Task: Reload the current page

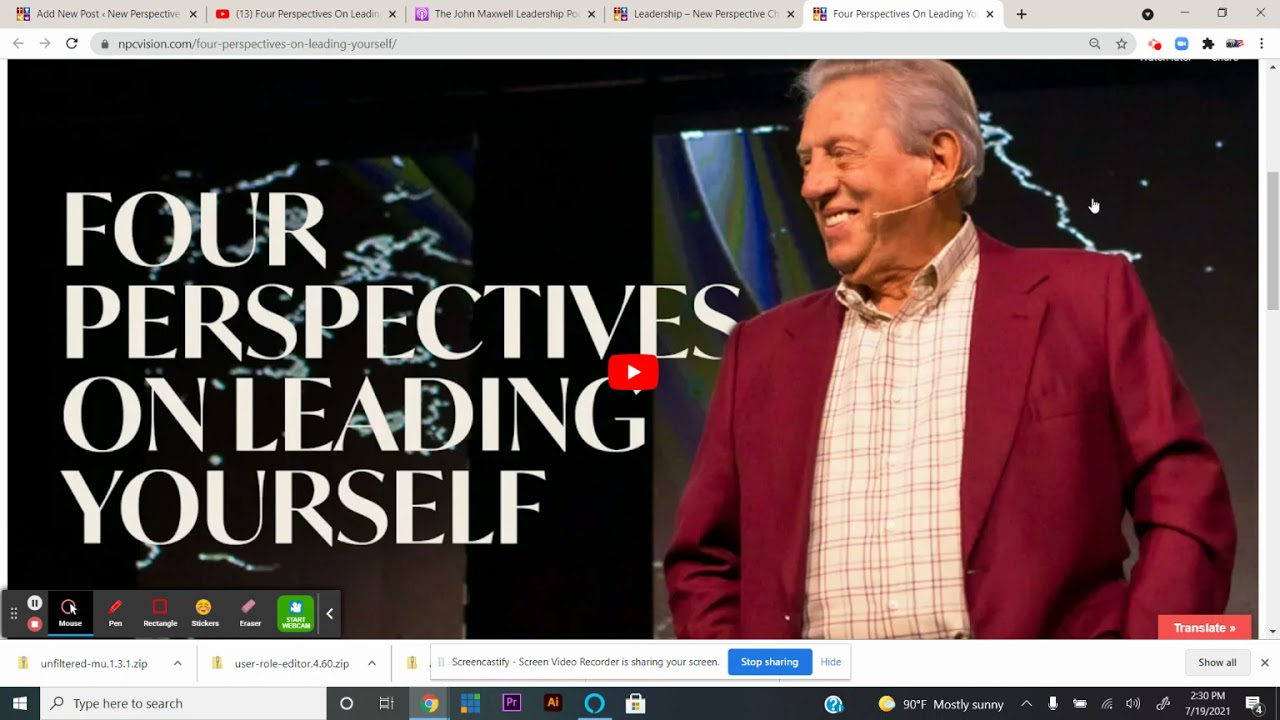Action: coord(72,43)
